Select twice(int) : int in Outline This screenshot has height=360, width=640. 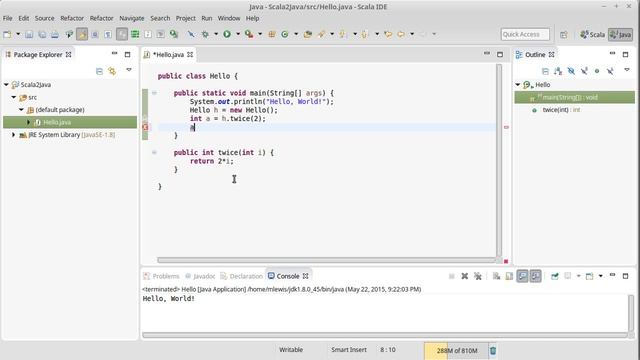(561, 110)
